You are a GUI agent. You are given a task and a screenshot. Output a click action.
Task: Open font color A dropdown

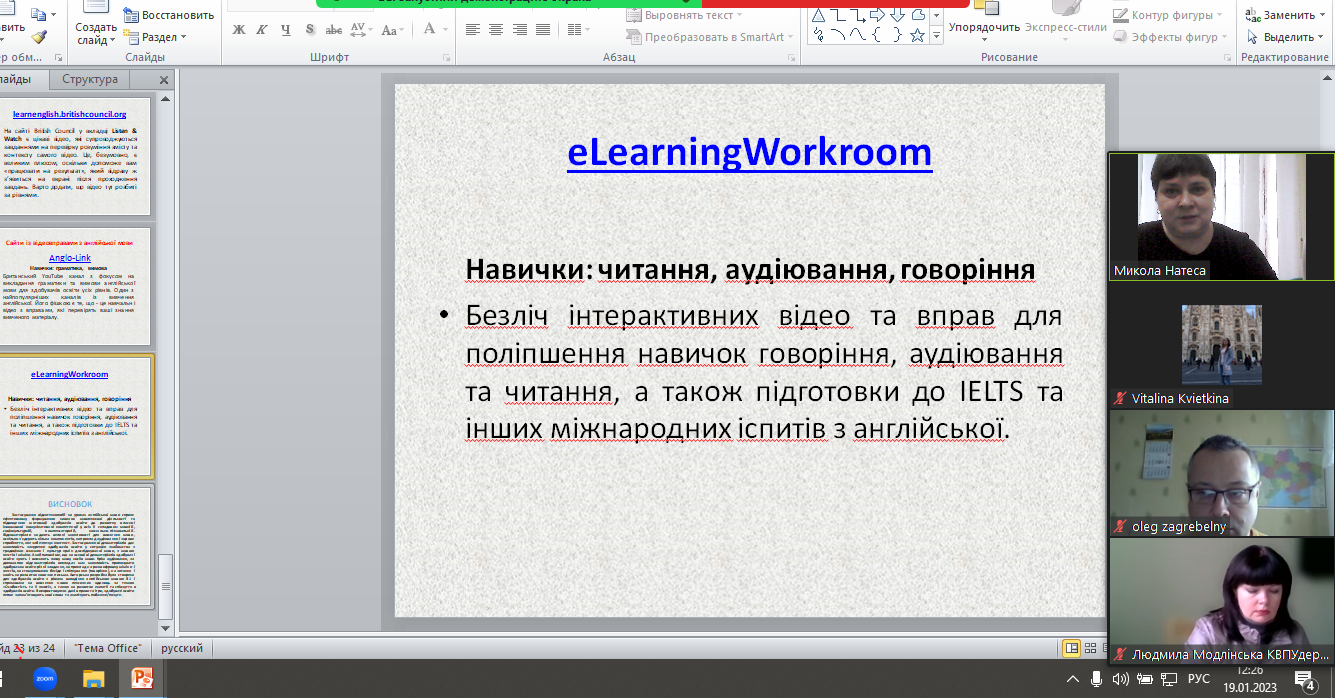click(435, 29)
